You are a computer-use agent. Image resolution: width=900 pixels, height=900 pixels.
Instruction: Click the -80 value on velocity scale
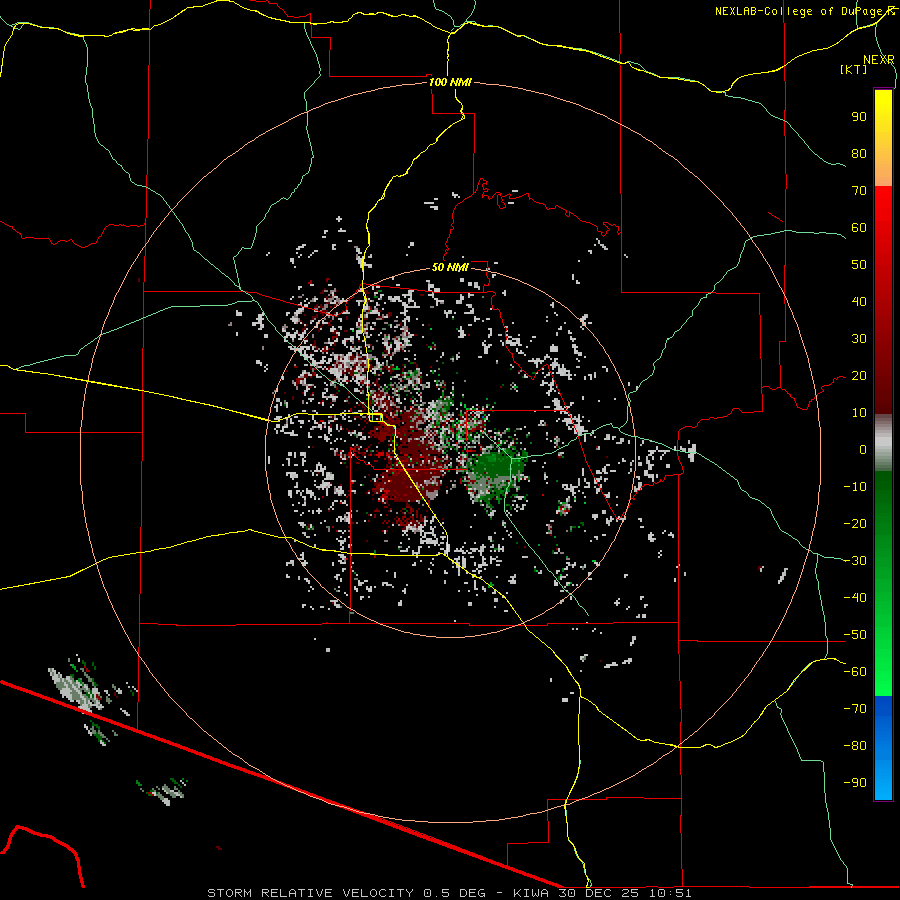click(855, 746)
